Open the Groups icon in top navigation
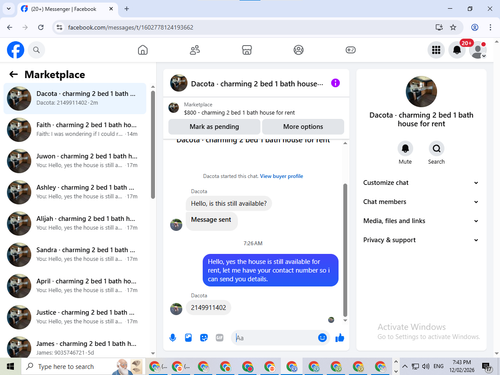Screen dimensions: 500x375 [298, 50]
